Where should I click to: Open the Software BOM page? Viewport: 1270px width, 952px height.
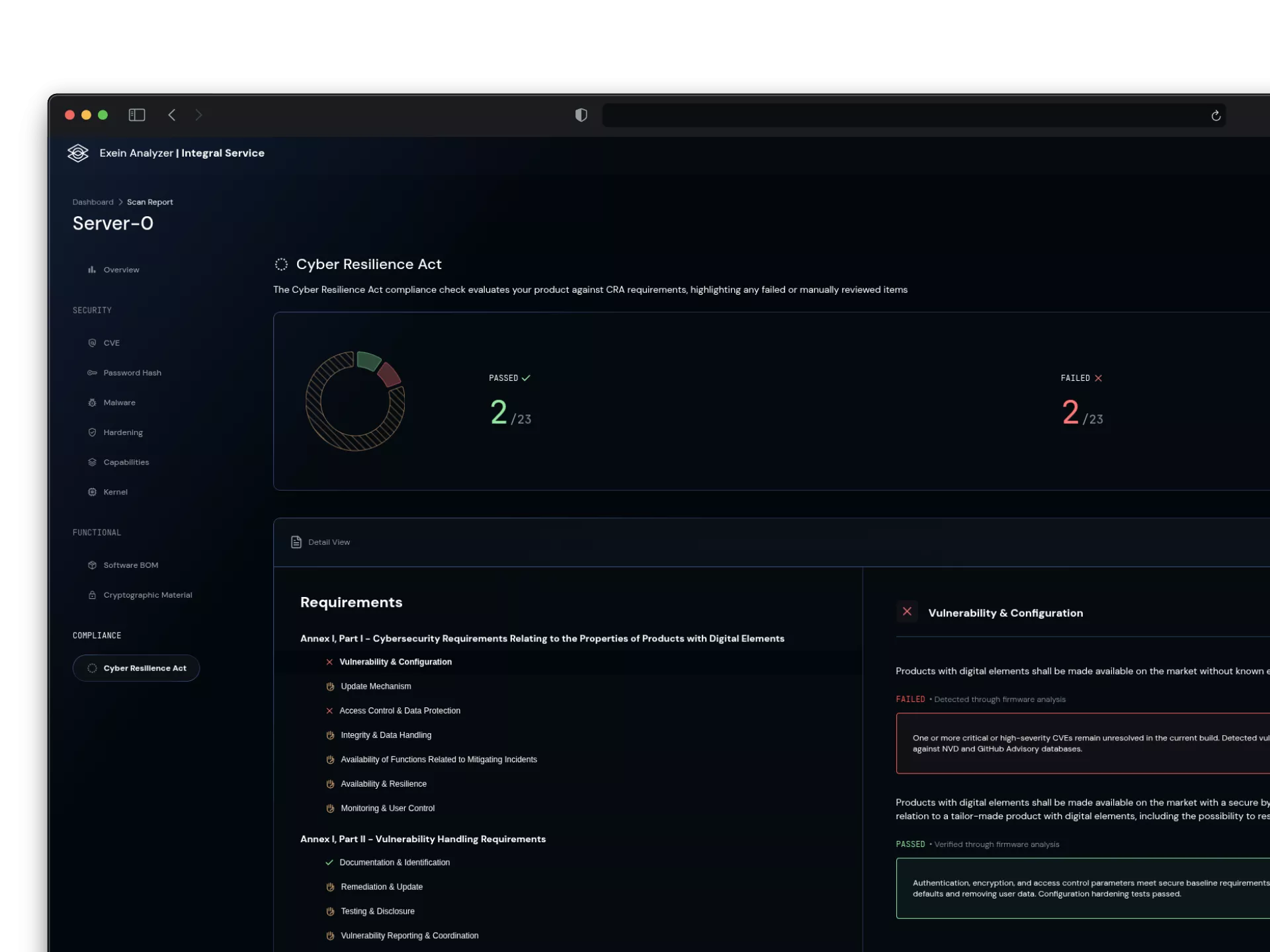point(130,565)
